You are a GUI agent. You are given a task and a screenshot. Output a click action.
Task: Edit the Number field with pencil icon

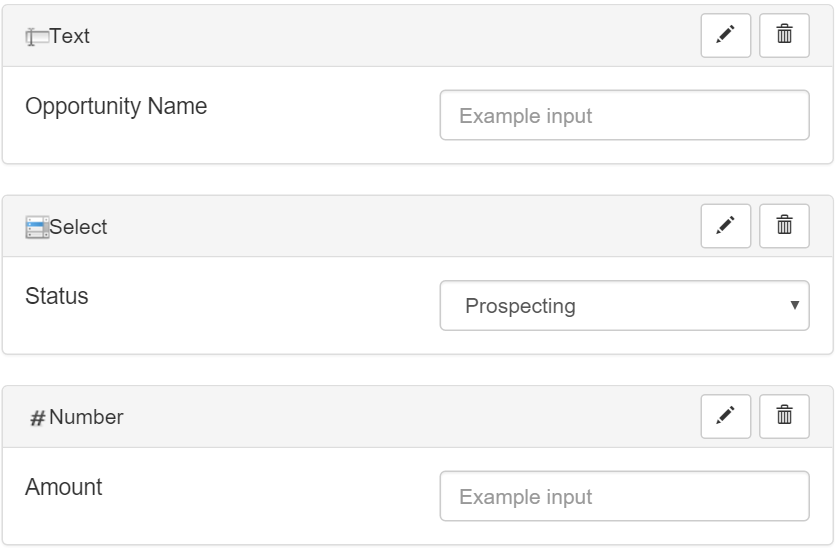(x=725, y=416)
